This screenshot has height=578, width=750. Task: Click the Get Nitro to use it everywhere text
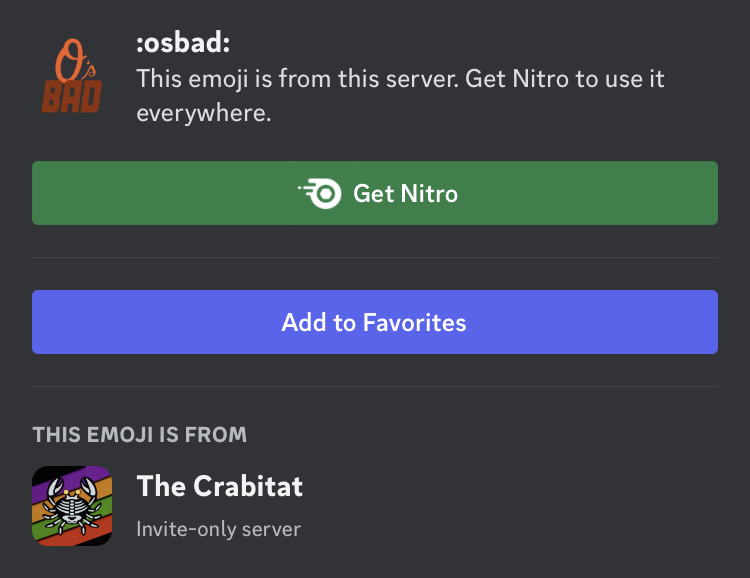click(400, 96)
